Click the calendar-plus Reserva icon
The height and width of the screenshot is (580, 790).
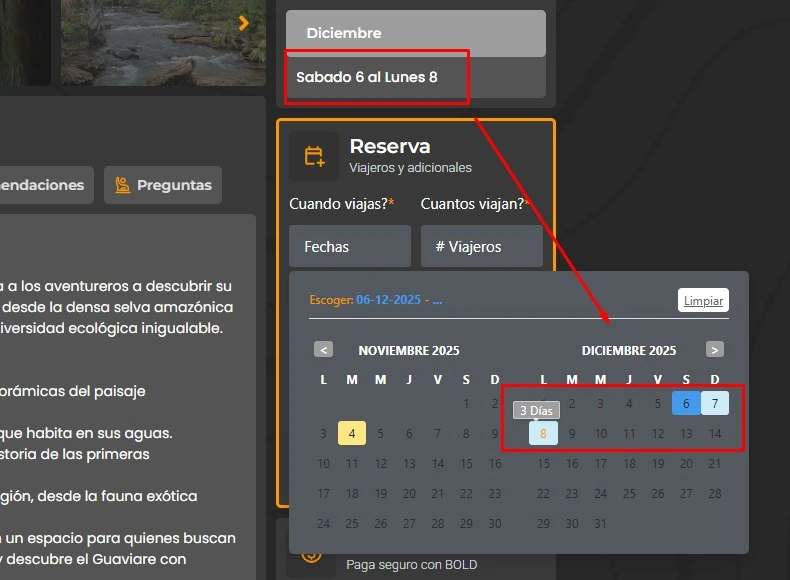tap(314, 156)
